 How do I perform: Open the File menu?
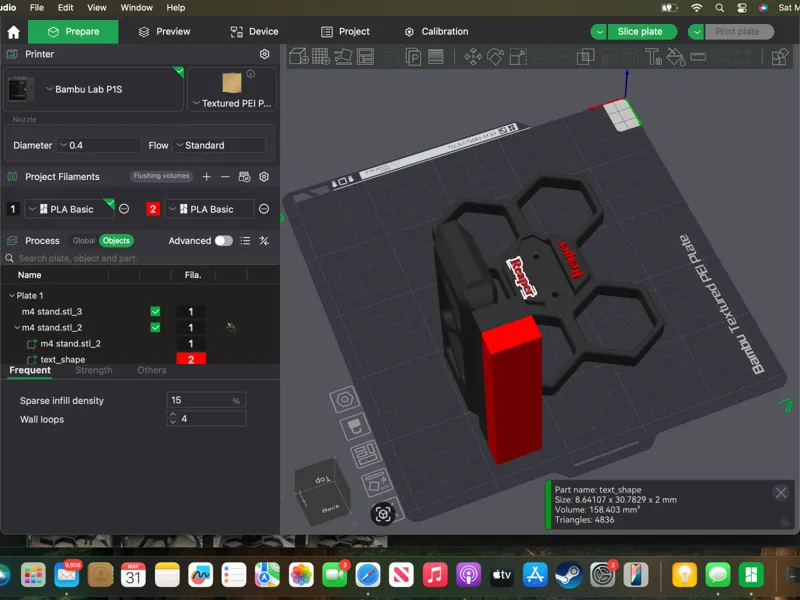point(37,8)
